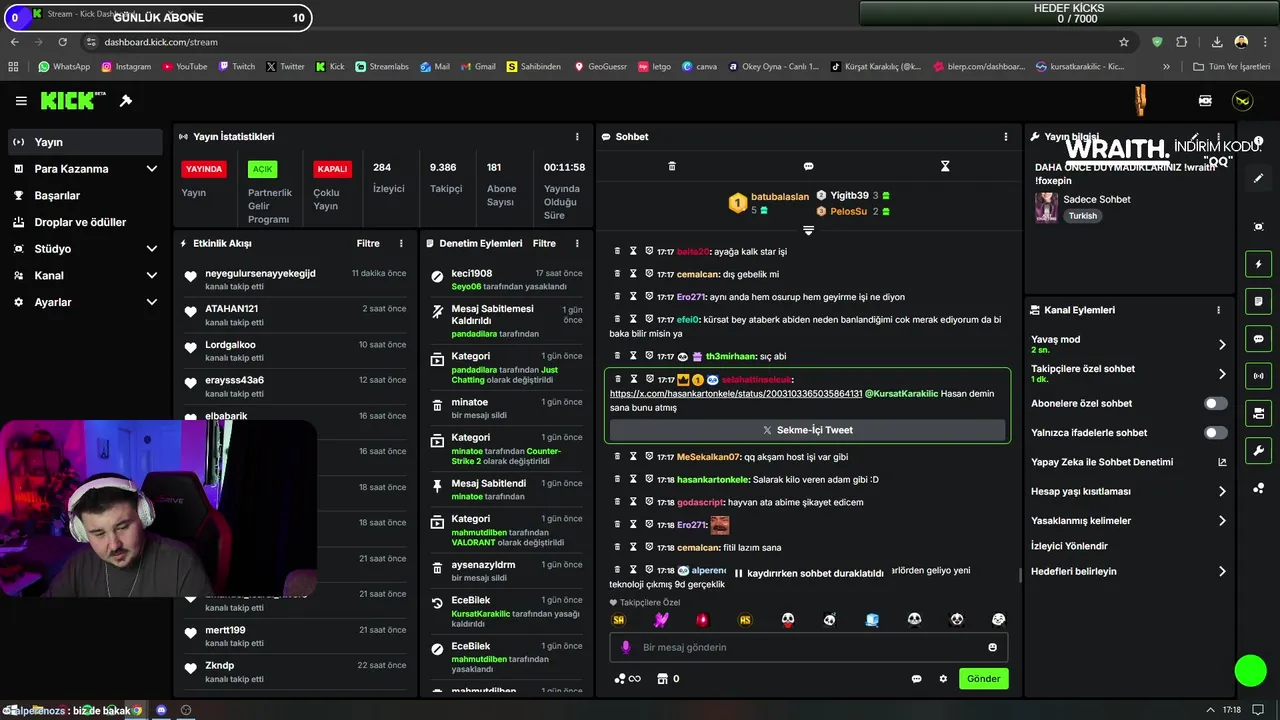Click the speech bubble icon in Sohbet toolbar
This screenshot has height=720, width=1280.
[x=808, y=166]
